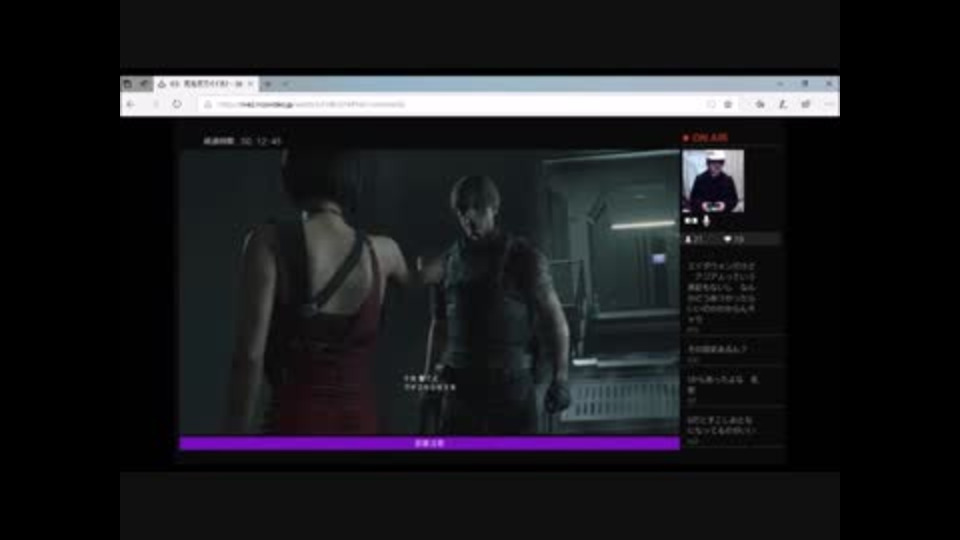Add this page to favorites with the star icon
Viewport: 960px width, 540px height.
click(x=728, y=105)
